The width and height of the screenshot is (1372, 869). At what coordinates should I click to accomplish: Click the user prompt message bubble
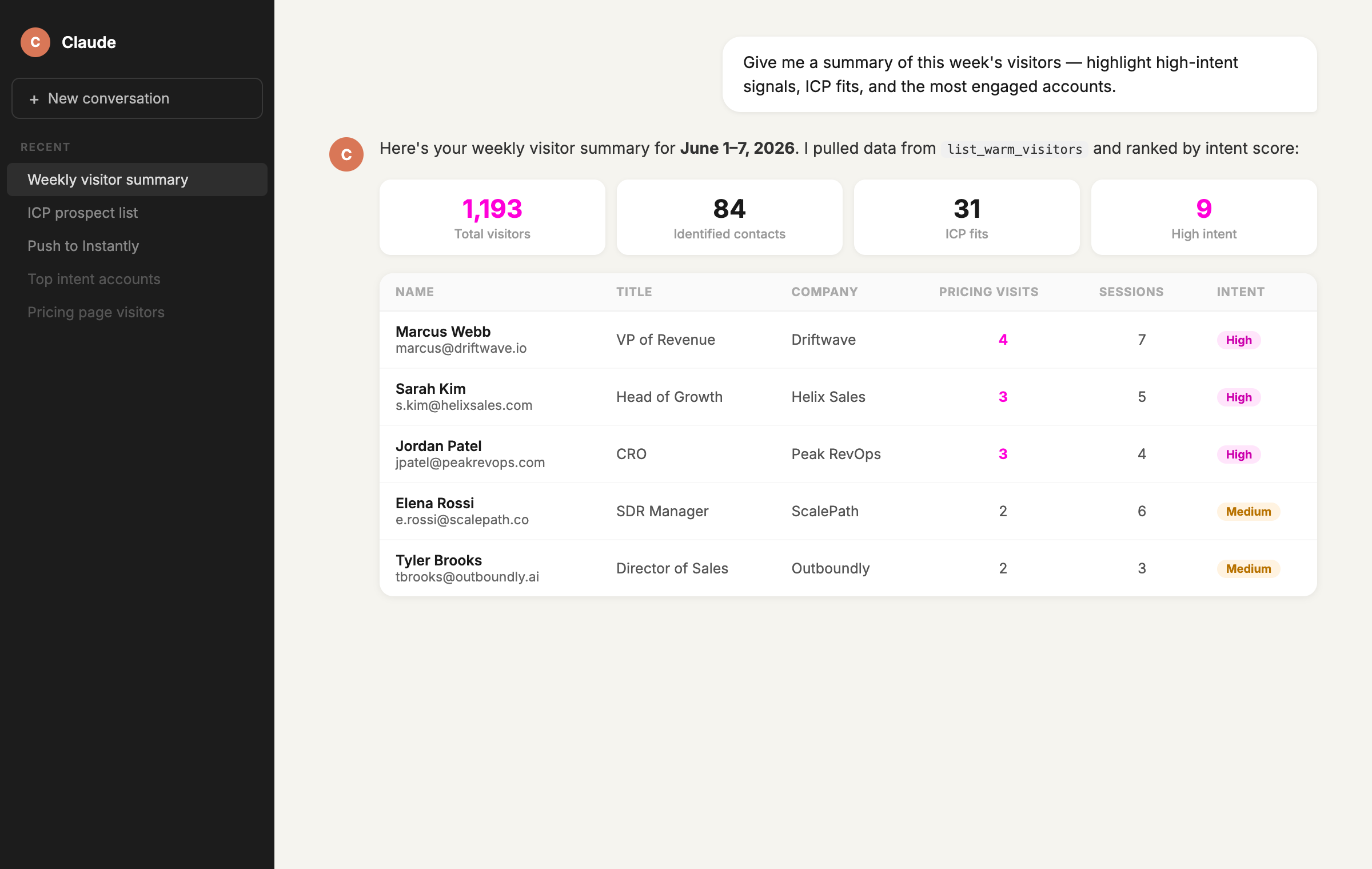[x=1020, y=74]
